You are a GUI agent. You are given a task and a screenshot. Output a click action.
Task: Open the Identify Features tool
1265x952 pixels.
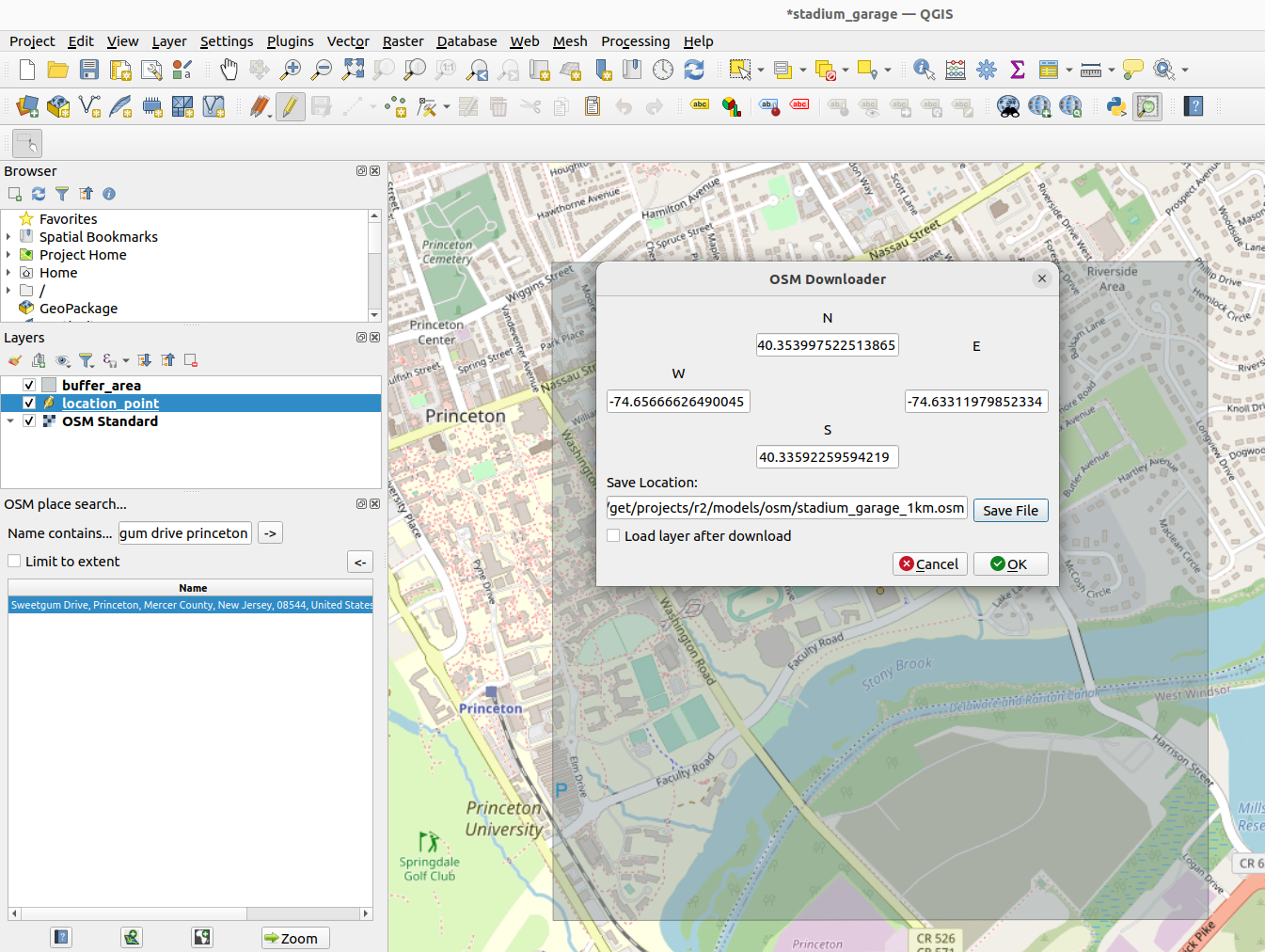(924, 70)
